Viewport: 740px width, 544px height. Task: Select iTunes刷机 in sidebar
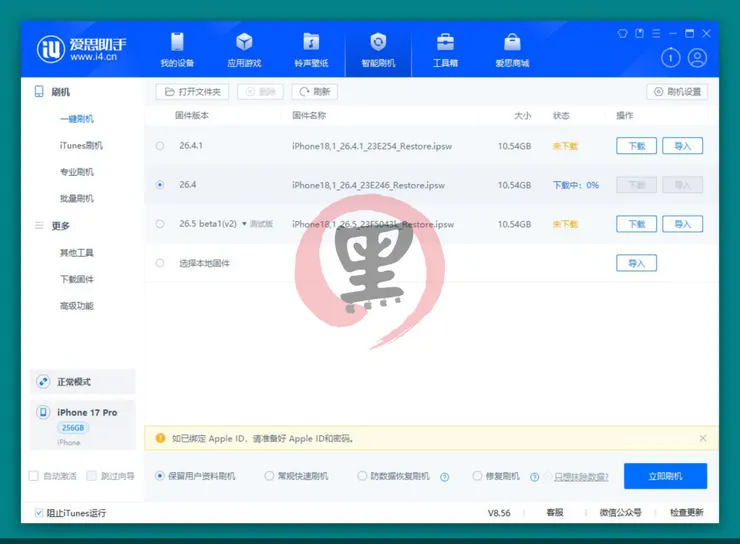click(81, 145)
